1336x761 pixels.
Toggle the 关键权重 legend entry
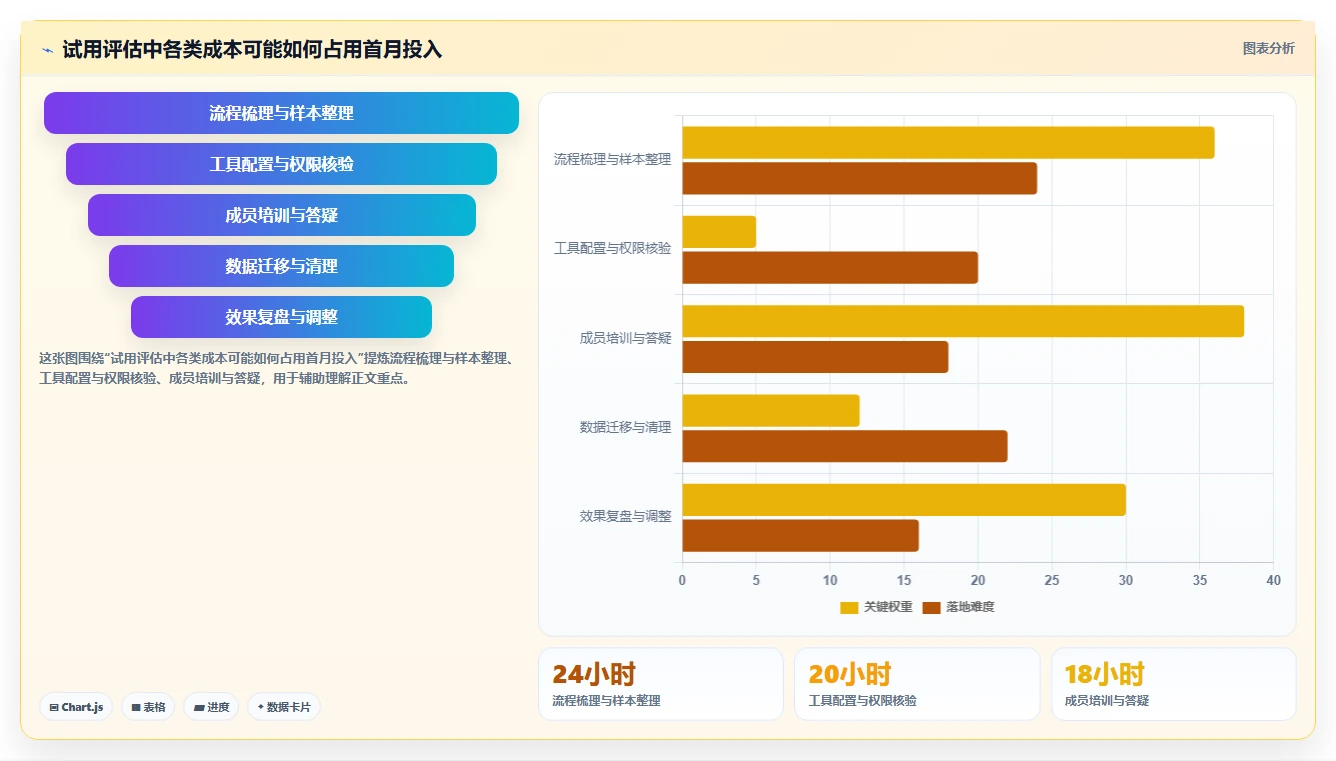[x=876, y=607]
